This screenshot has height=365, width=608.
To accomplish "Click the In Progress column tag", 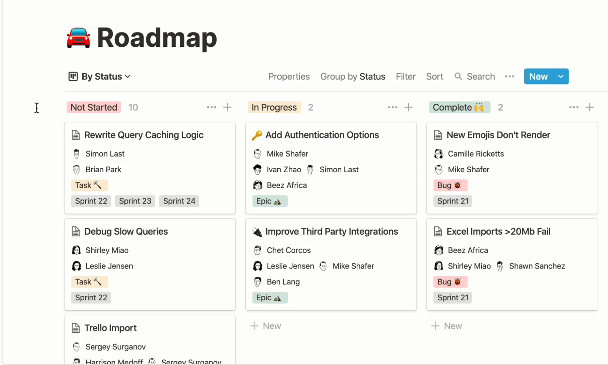I will click(x=274, y=107).
